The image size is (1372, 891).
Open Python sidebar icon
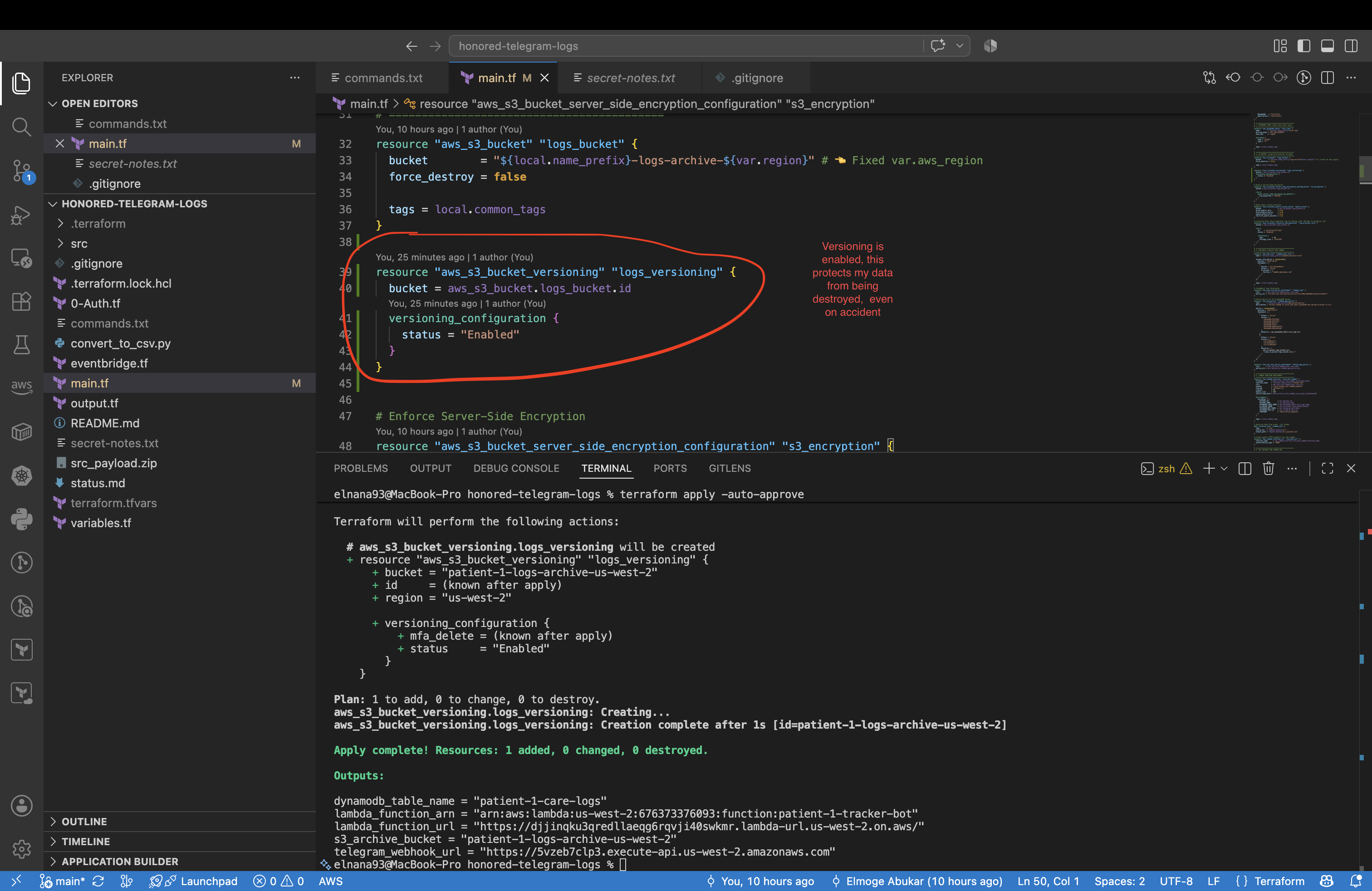click(x=21, y=519)
